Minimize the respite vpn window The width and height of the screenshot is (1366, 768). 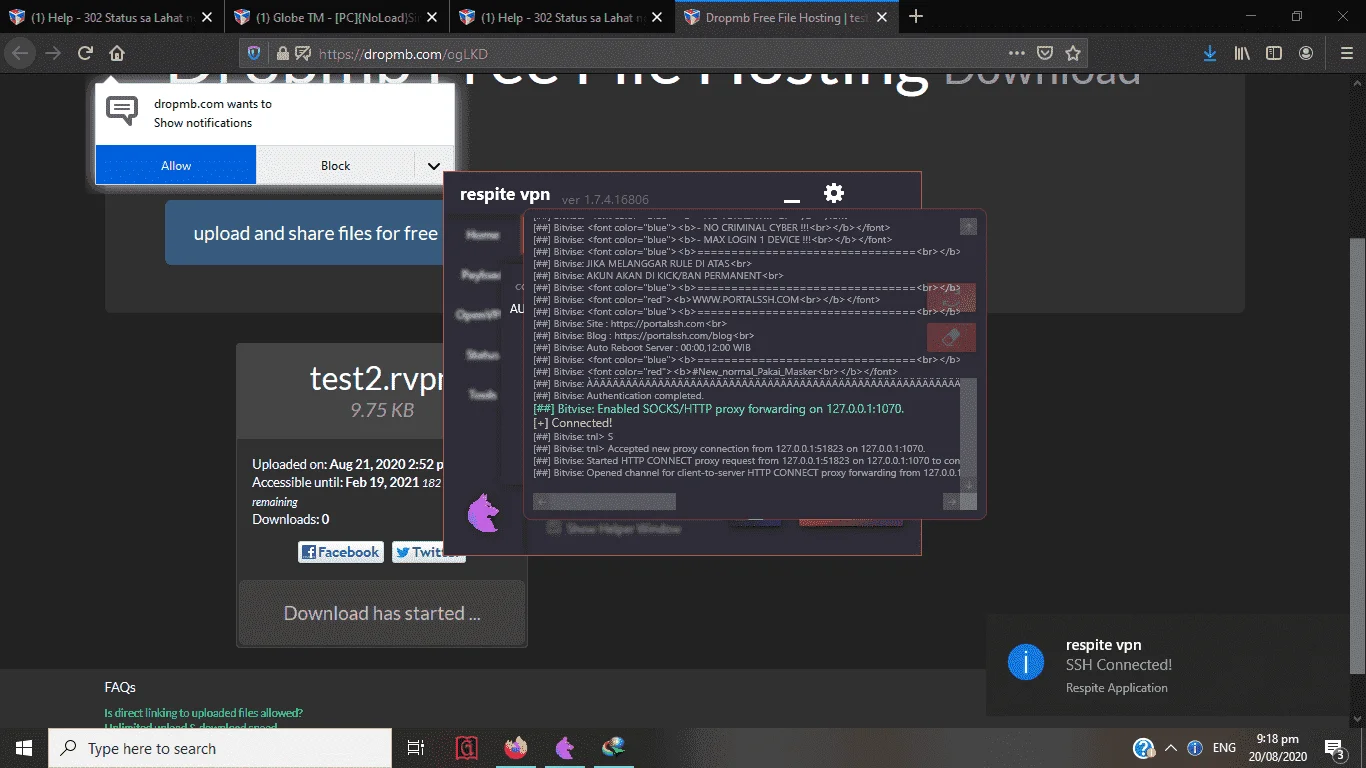click(792, 200)
